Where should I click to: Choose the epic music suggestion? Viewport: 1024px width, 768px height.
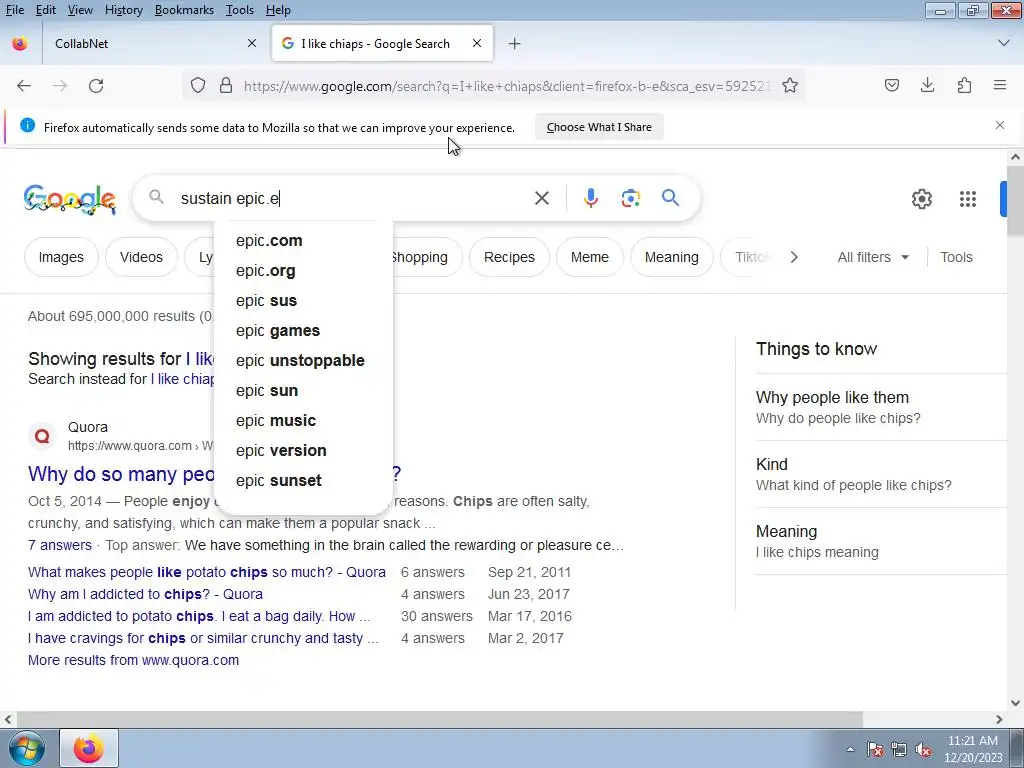pyautogui.click(x=304, y=421)
